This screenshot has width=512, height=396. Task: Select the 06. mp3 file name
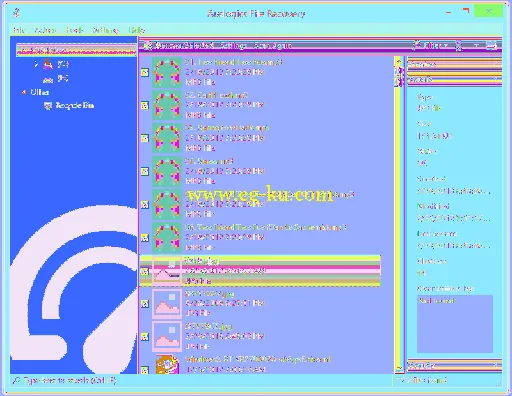tap(265, 227)
